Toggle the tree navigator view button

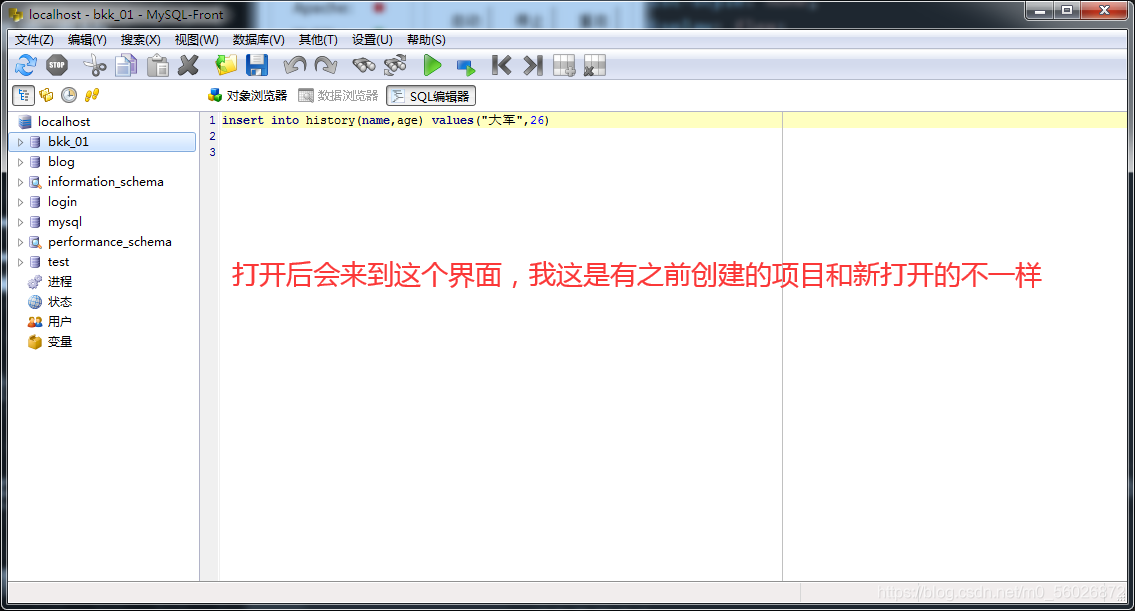click(24, 96)
